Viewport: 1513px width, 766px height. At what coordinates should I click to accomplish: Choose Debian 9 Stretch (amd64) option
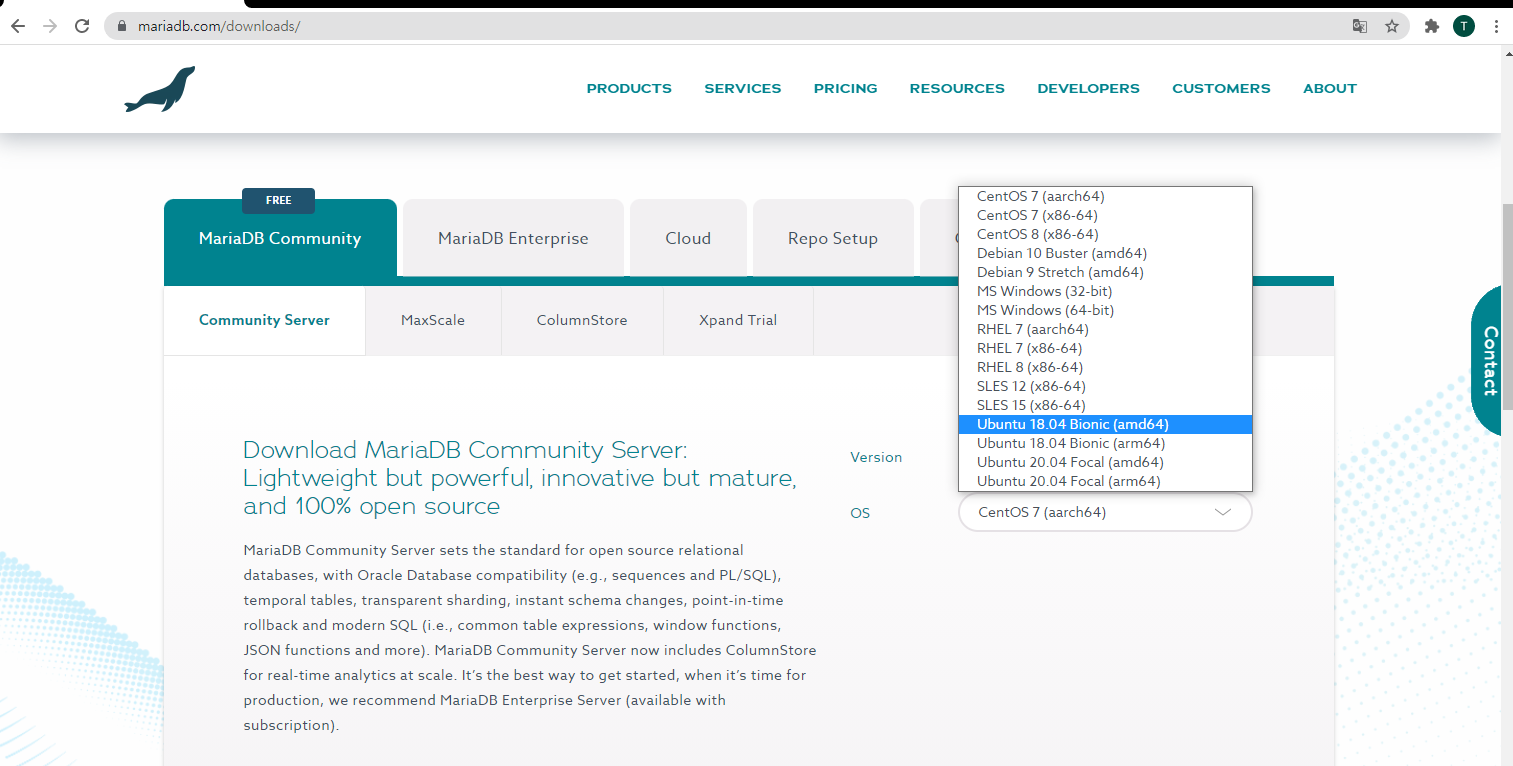(x=1105, y=272)
